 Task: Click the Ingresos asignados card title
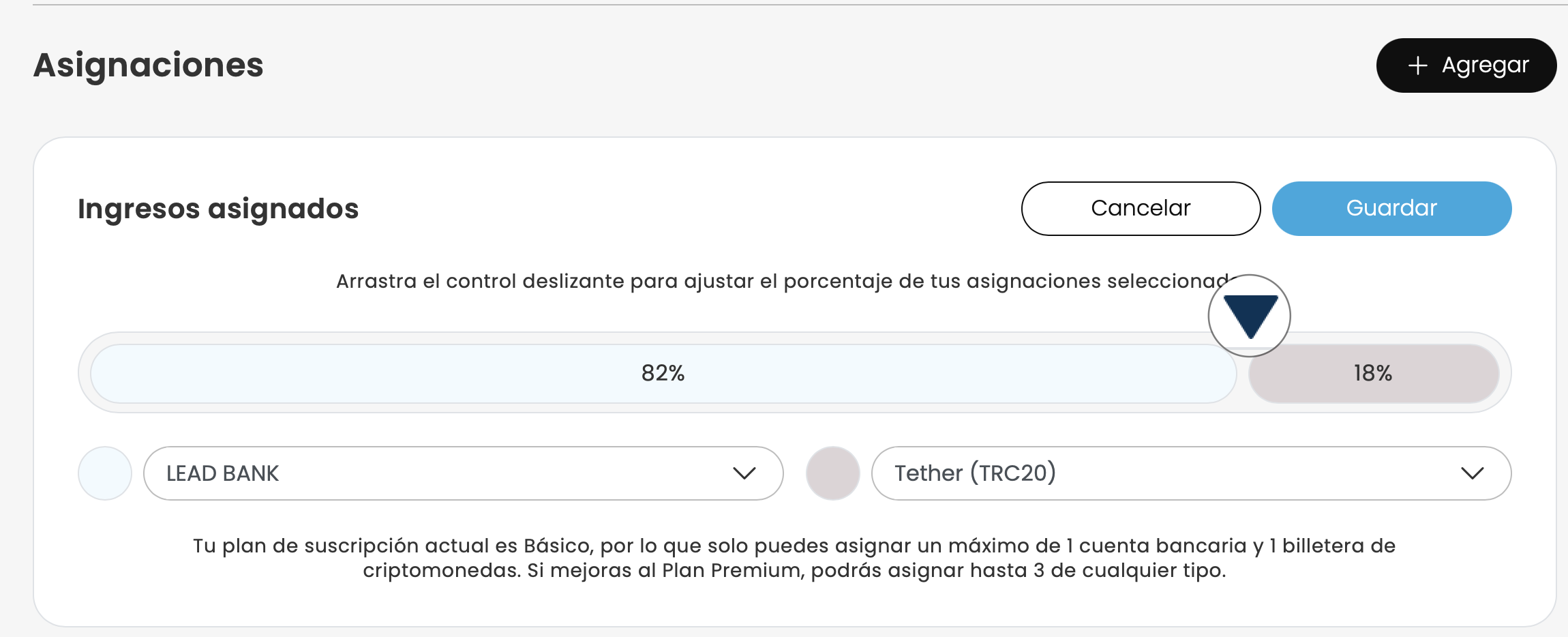[218, 209]
